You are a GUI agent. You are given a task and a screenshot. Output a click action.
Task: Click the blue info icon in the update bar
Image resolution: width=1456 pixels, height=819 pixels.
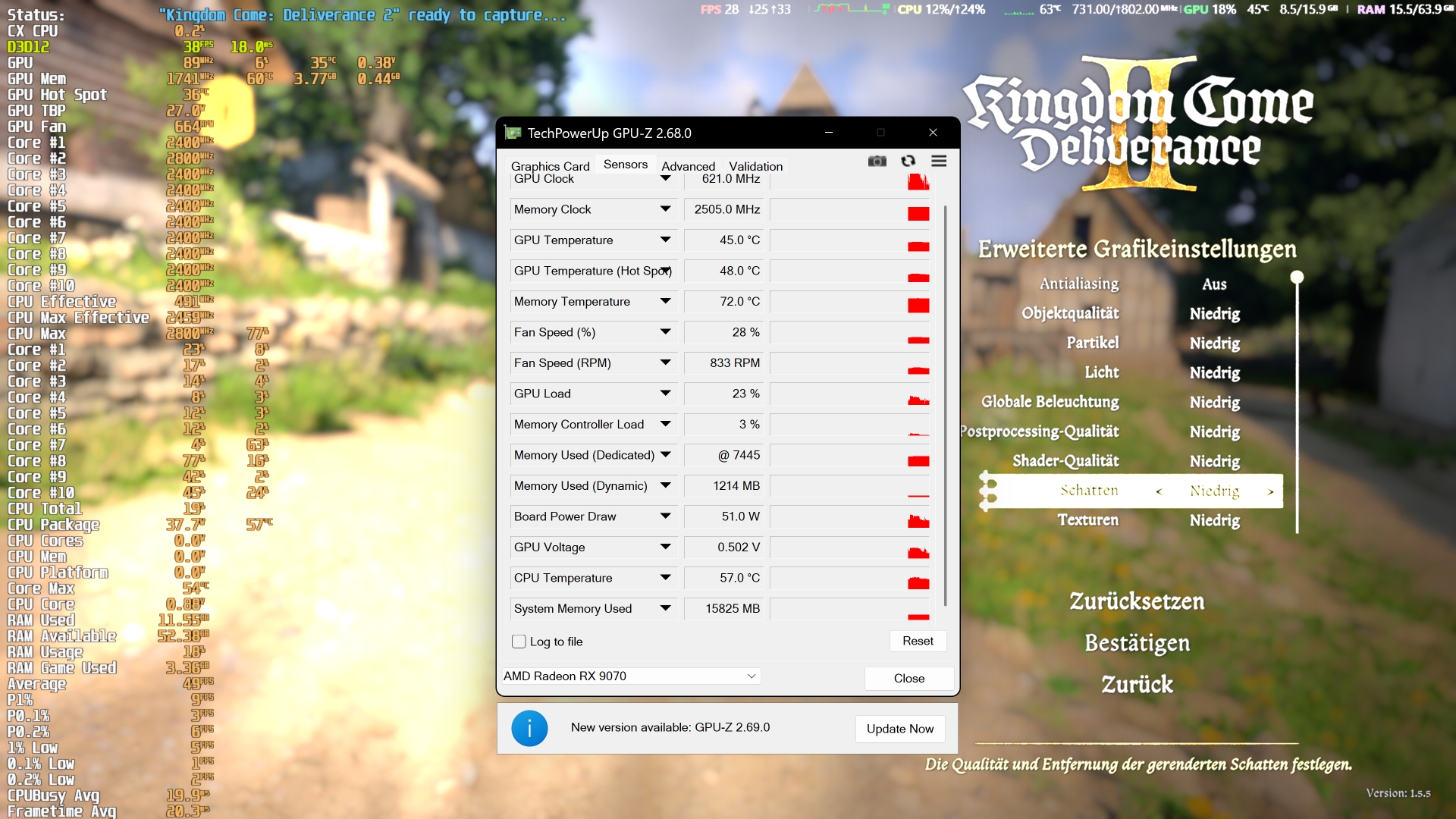click(529, 728)
